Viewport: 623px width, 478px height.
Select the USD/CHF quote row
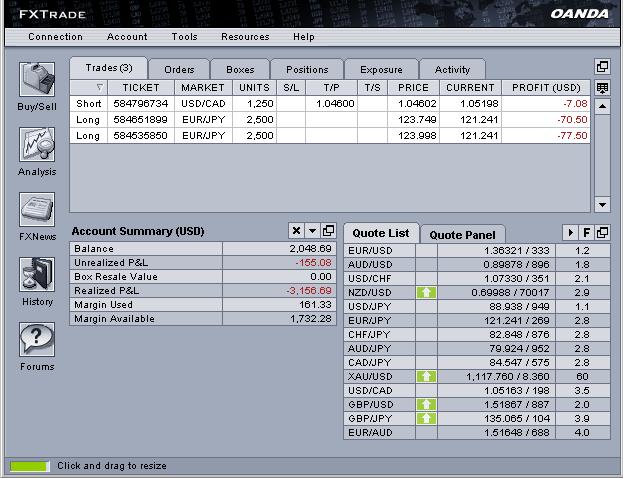477,279
